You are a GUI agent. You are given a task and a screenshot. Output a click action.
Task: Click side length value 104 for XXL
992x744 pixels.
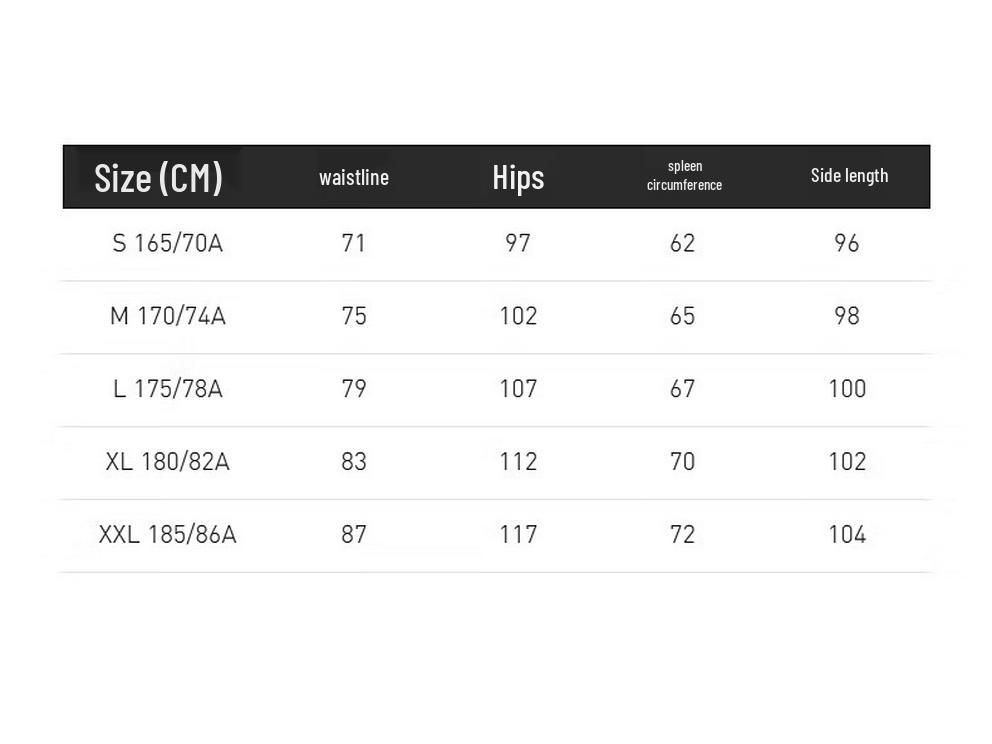click(x=847, y=534)
